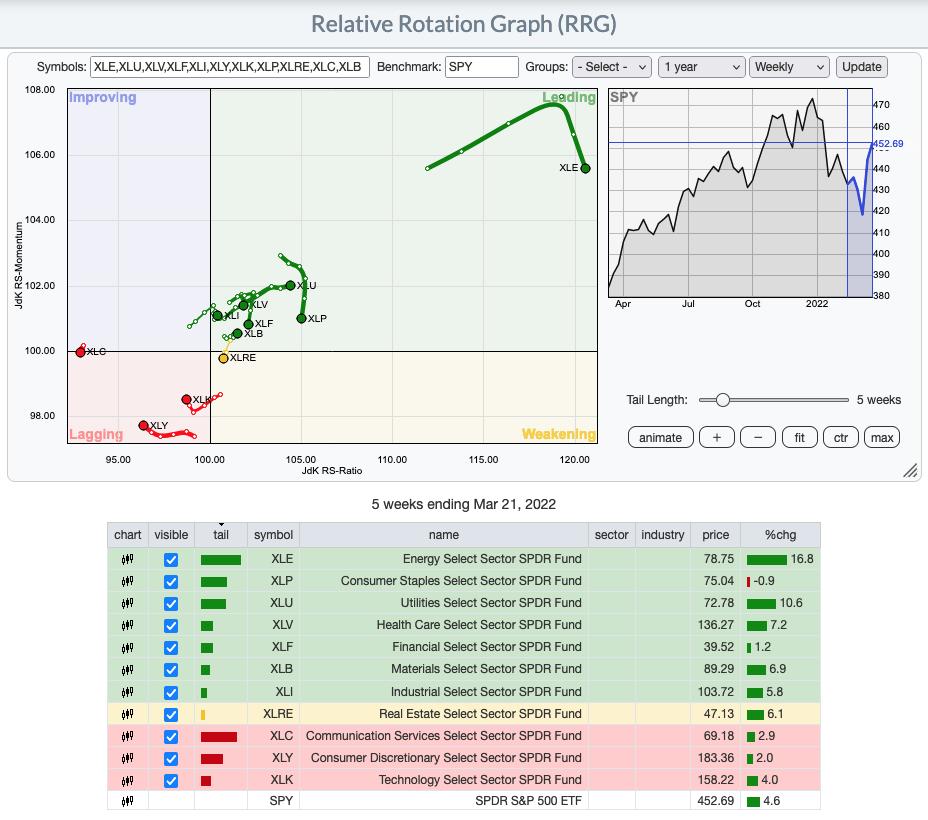This screenshot has height=820, width=928.
Task: Click the XLE green tail bar
Action: 221,560
